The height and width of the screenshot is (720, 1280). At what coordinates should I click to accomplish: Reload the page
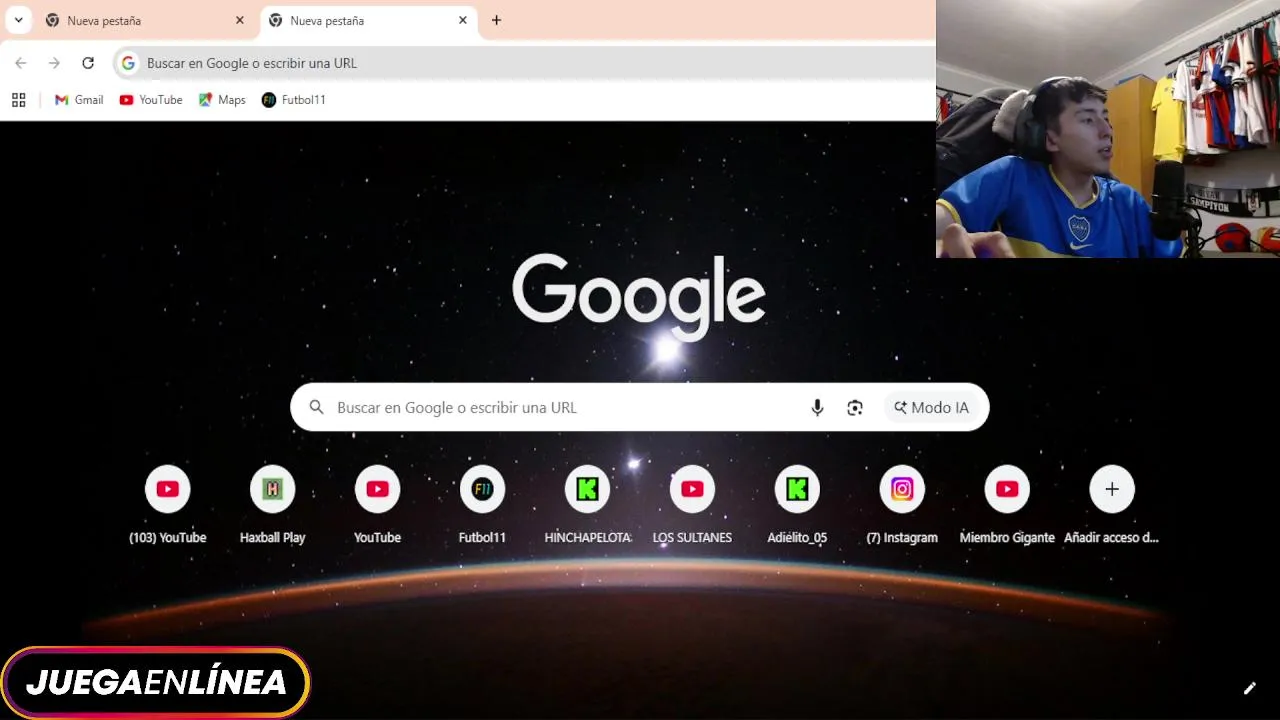[x=88, y=63]
